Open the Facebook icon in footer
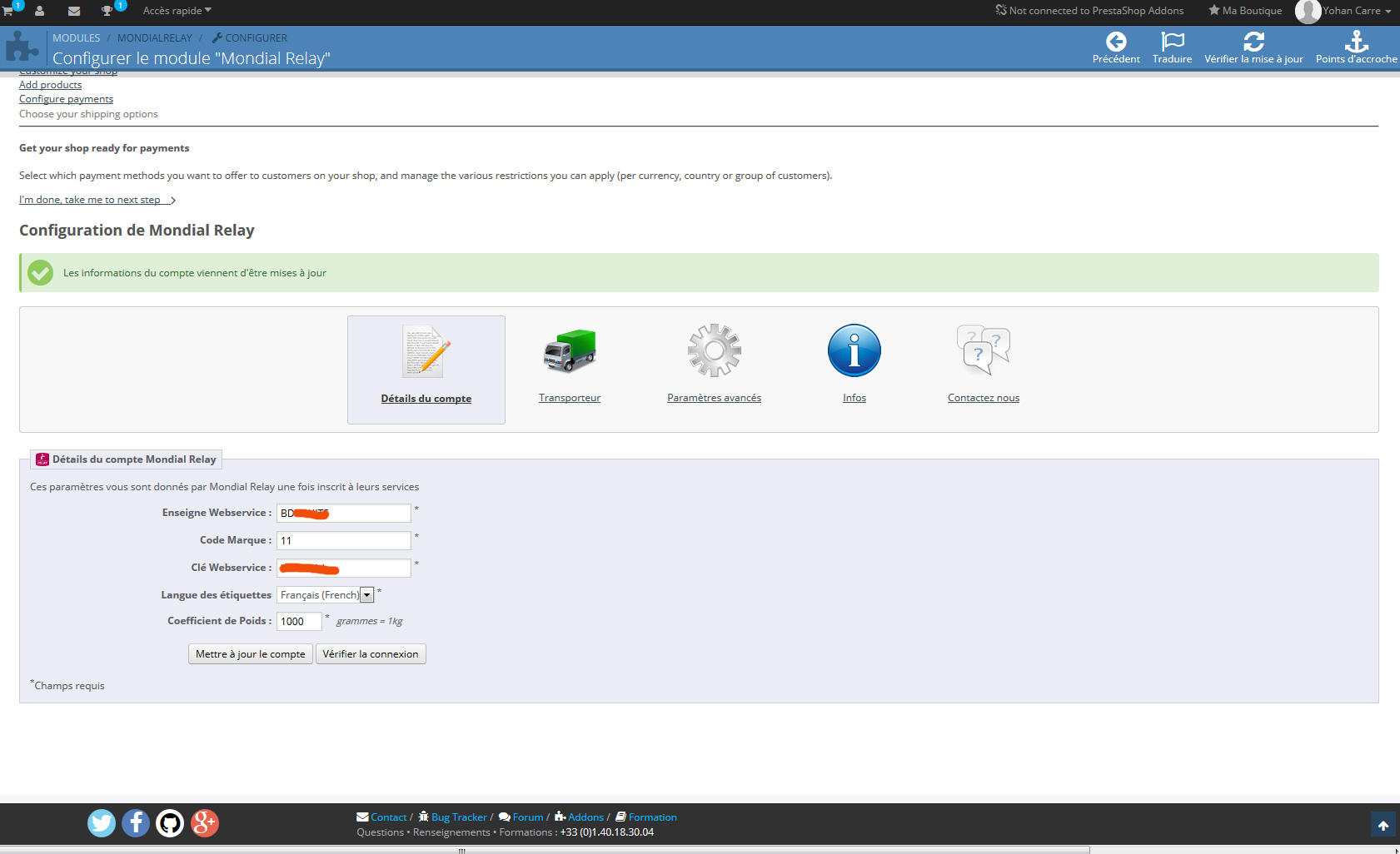The image size is (1400, 854). coord(136,823)
